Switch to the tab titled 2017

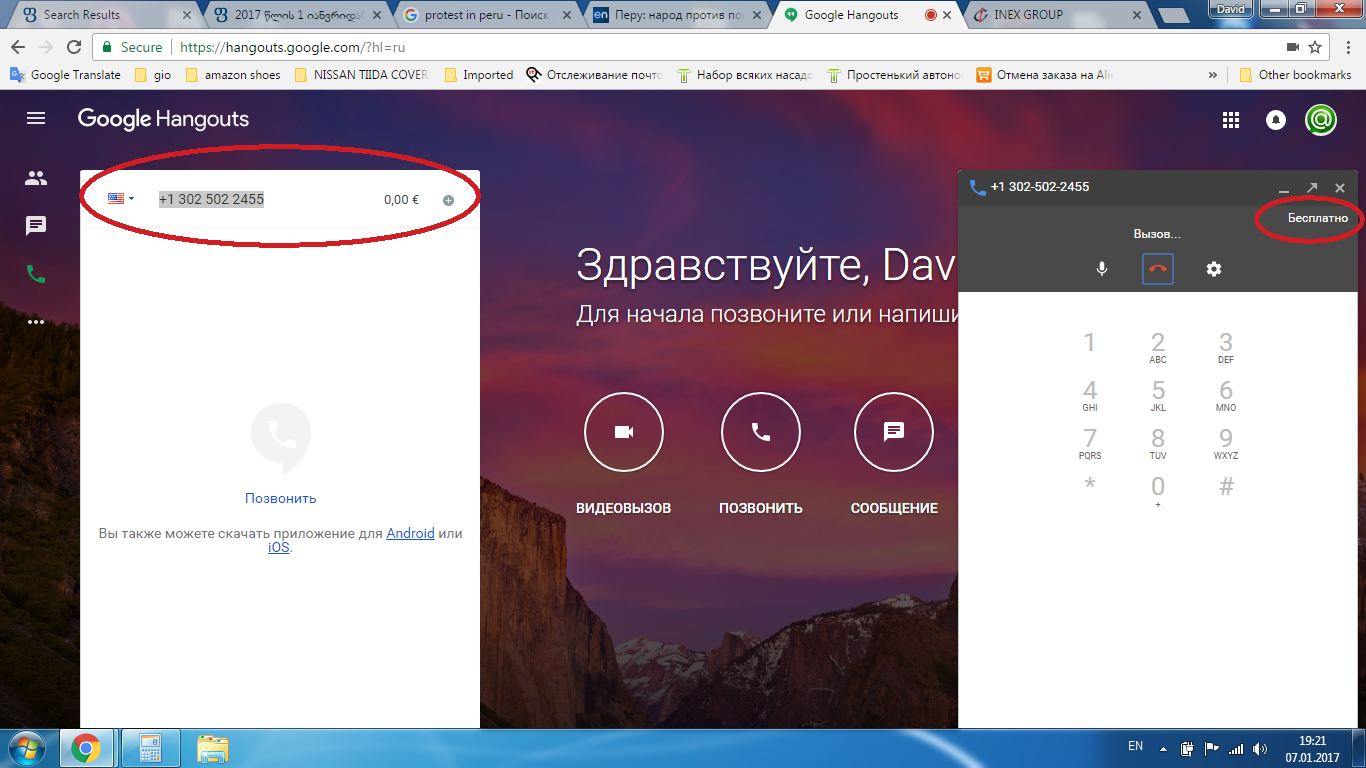(295, 15)
